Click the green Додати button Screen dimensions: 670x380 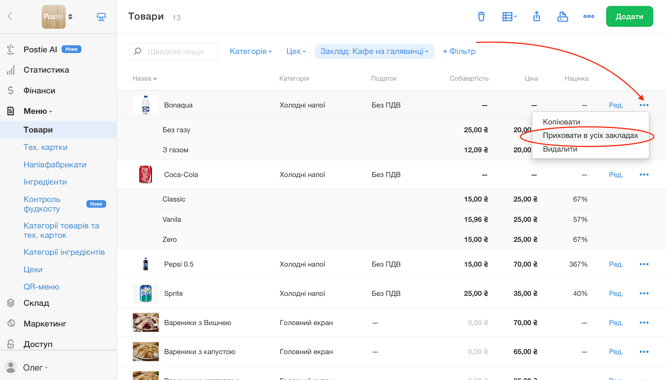(629, 16)
